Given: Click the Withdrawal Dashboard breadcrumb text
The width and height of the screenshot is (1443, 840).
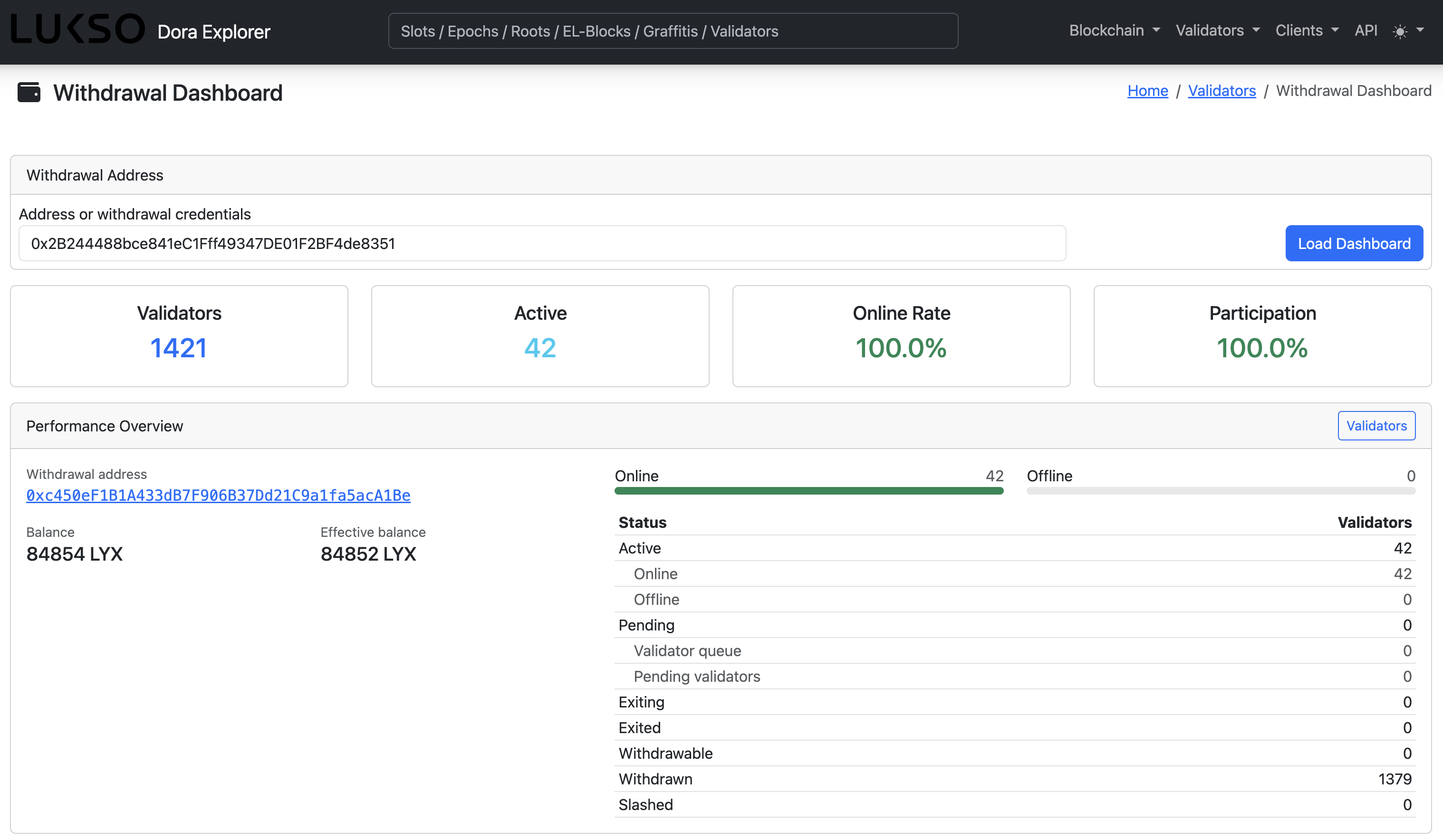Looking at the screenshot, I should (x=1353, y=90).
